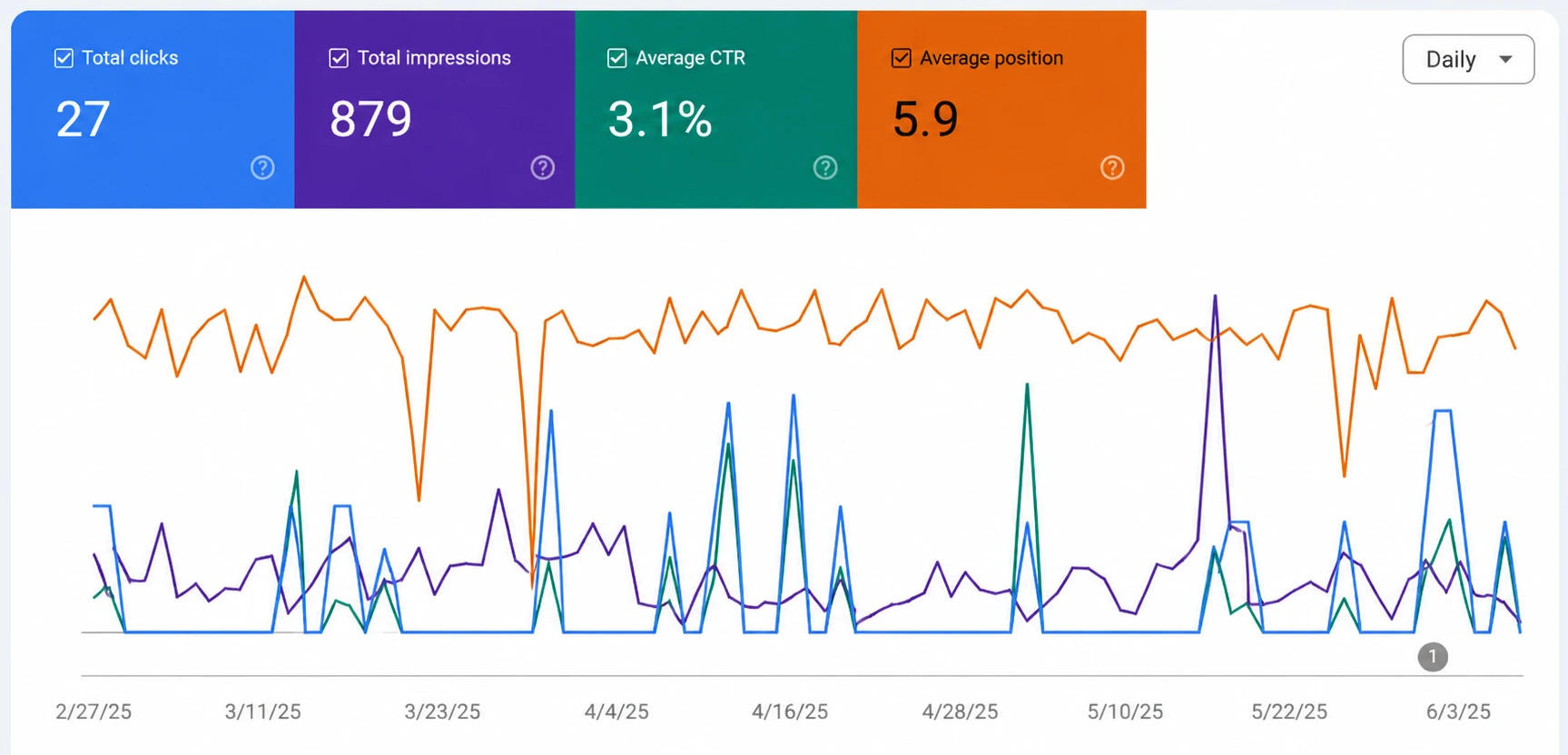Image resolution: width=1568 pixels, height=755 pixels.
Task: Uncheck the Total impressions checkbox
Action: tap(339, 58)
